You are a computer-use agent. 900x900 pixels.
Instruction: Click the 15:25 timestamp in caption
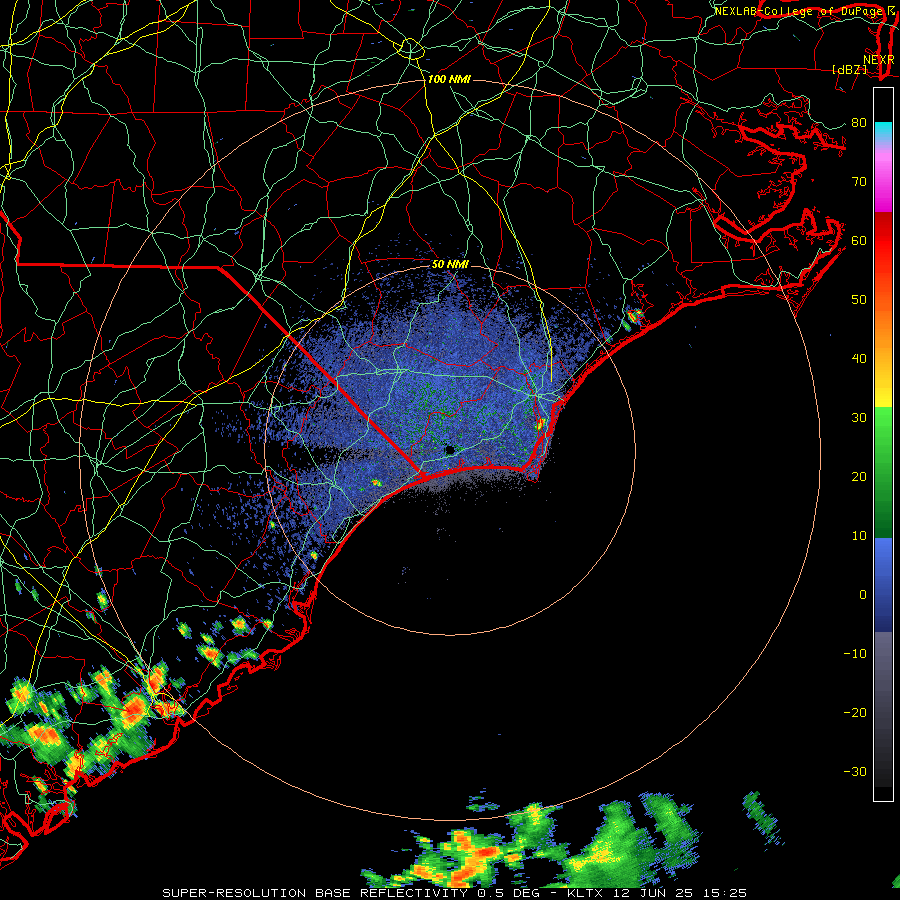pos(726,893)
